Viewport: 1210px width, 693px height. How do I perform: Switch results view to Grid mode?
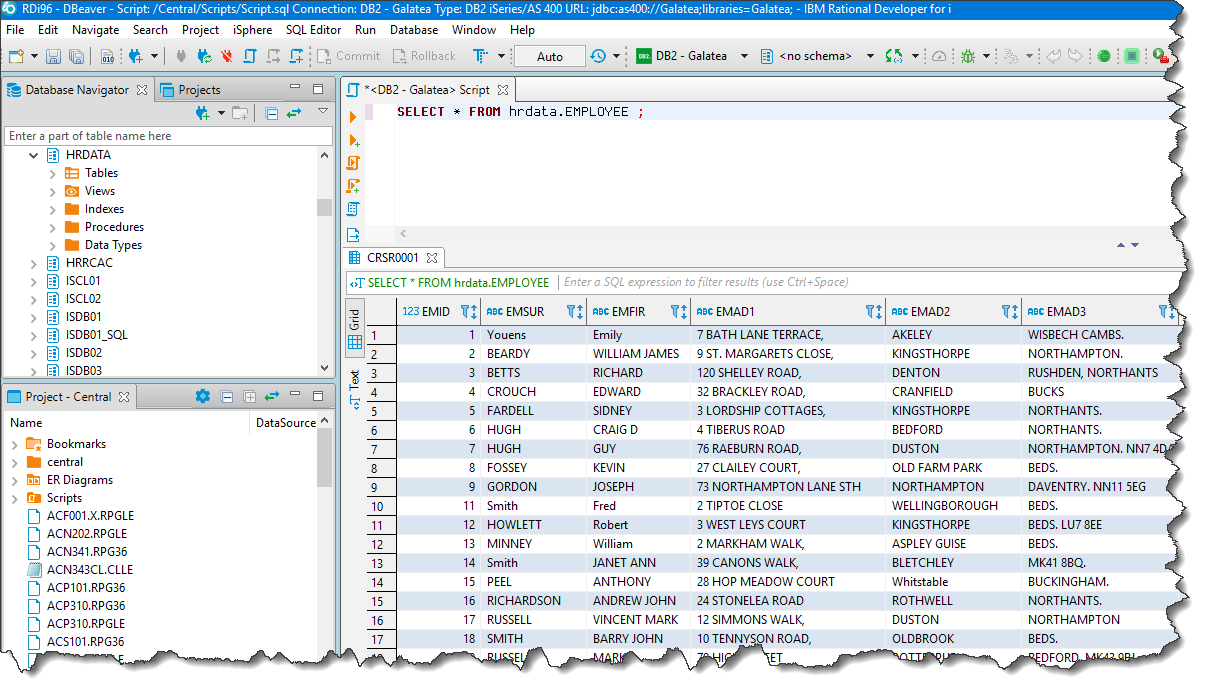tap(354, 328)
